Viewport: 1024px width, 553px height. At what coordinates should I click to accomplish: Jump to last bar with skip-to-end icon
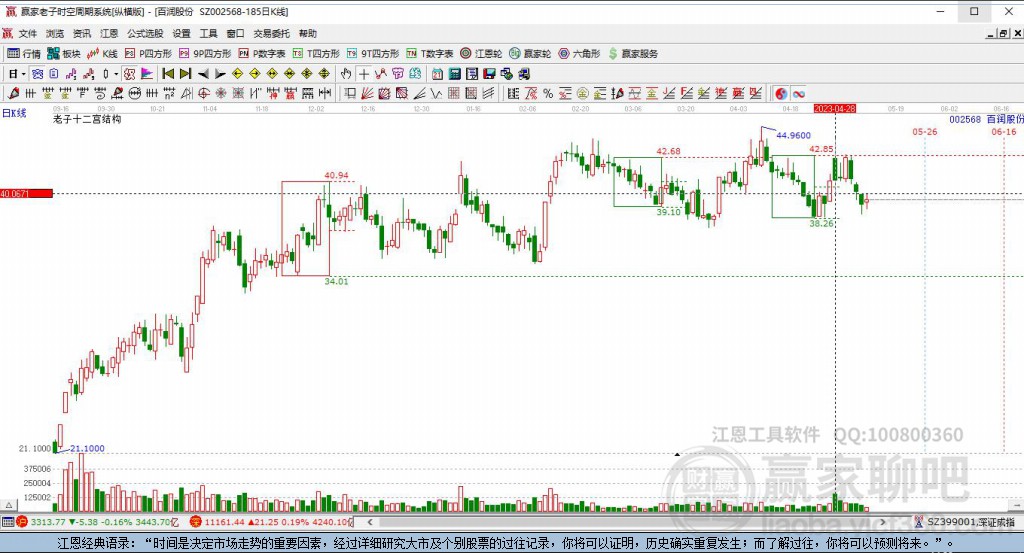(185, 74)
